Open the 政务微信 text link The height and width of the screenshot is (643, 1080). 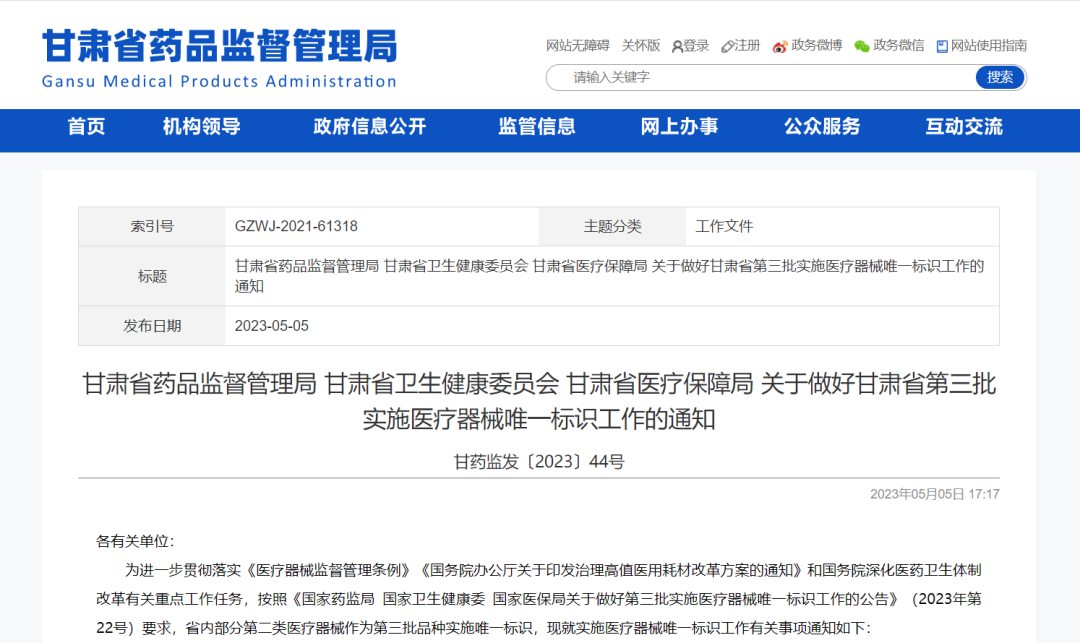coord(898,45)
